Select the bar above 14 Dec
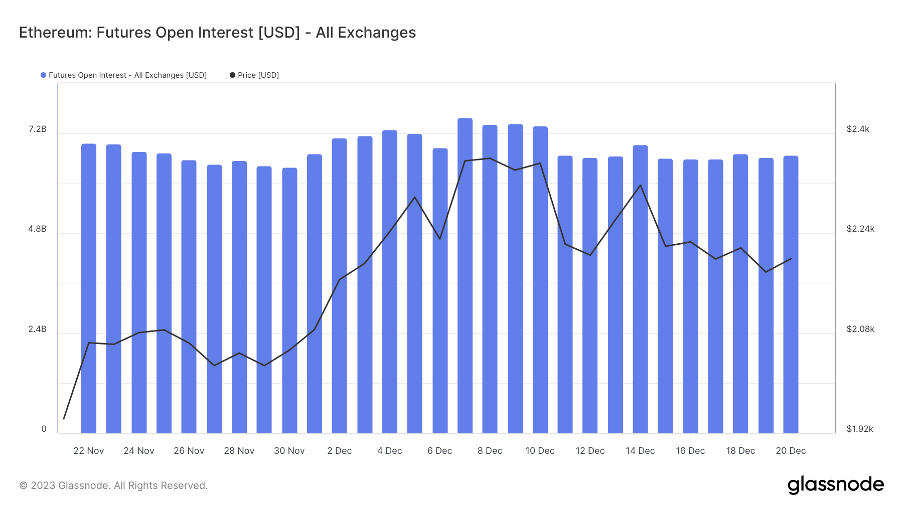The height and width of the screenshot is (508, 904). click(x=640, y=289)
